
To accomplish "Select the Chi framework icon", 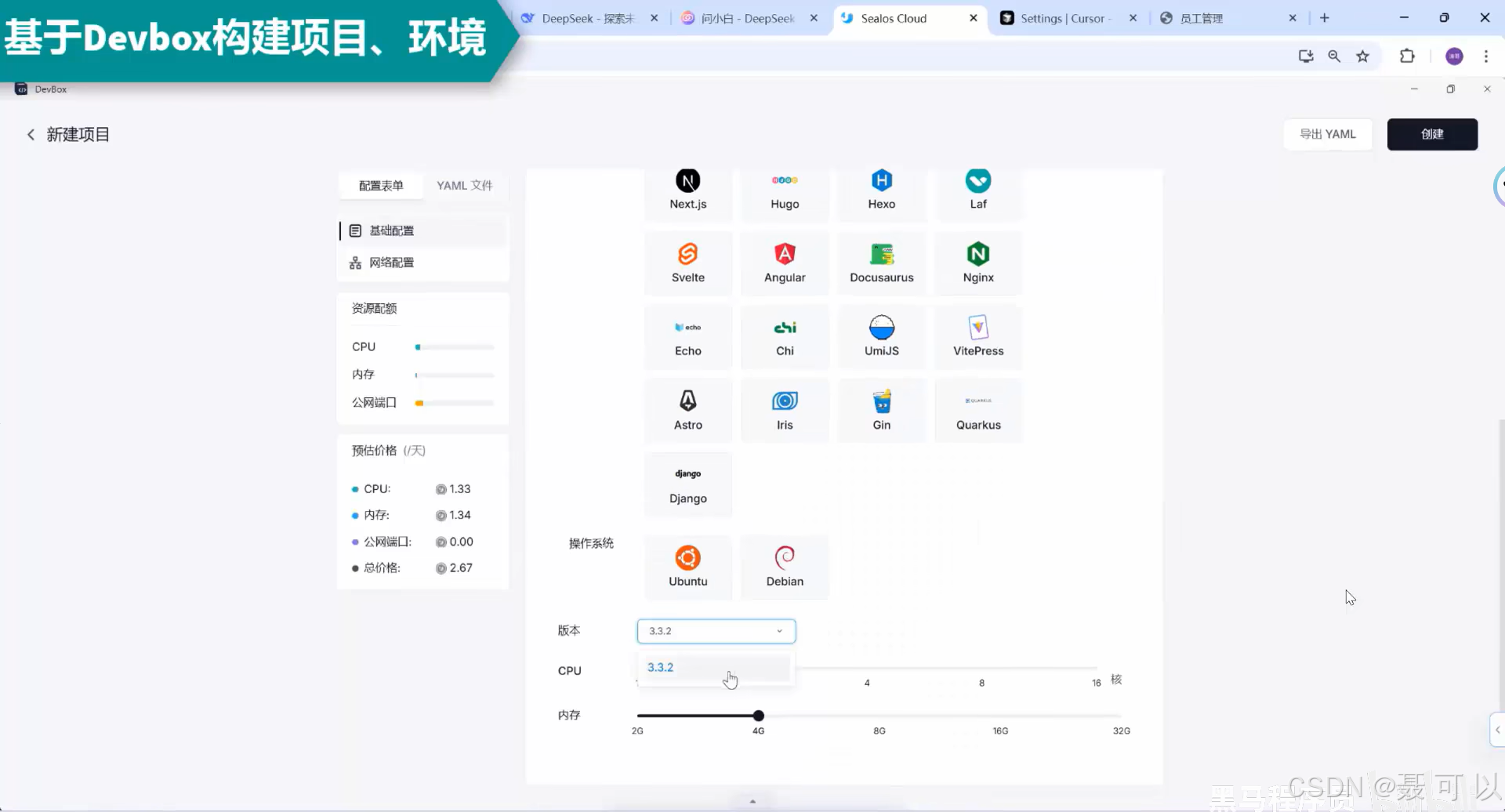I will click(785, 327).
